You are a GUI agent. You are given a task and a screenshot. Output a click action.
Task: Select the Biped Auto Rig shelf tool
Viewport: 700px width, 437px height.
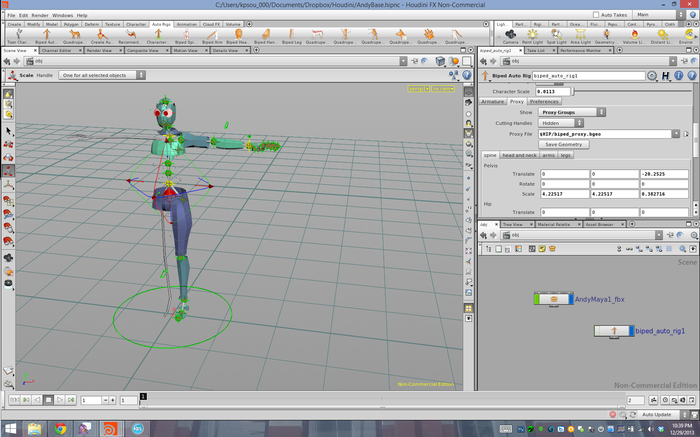click(x=46, y=36)
